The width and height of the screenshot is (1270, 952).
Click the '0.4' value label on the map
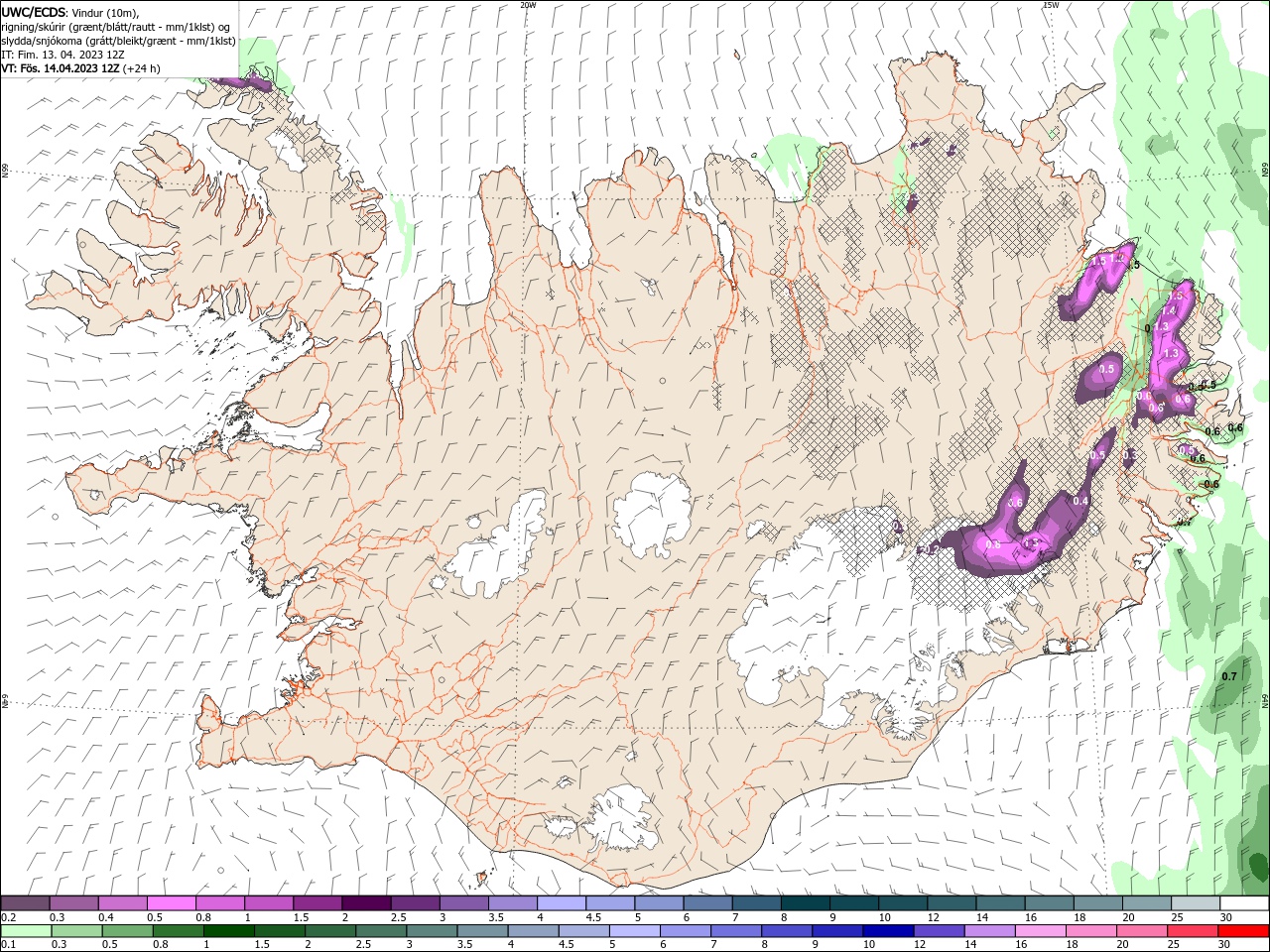click(x=1081, y=501)
